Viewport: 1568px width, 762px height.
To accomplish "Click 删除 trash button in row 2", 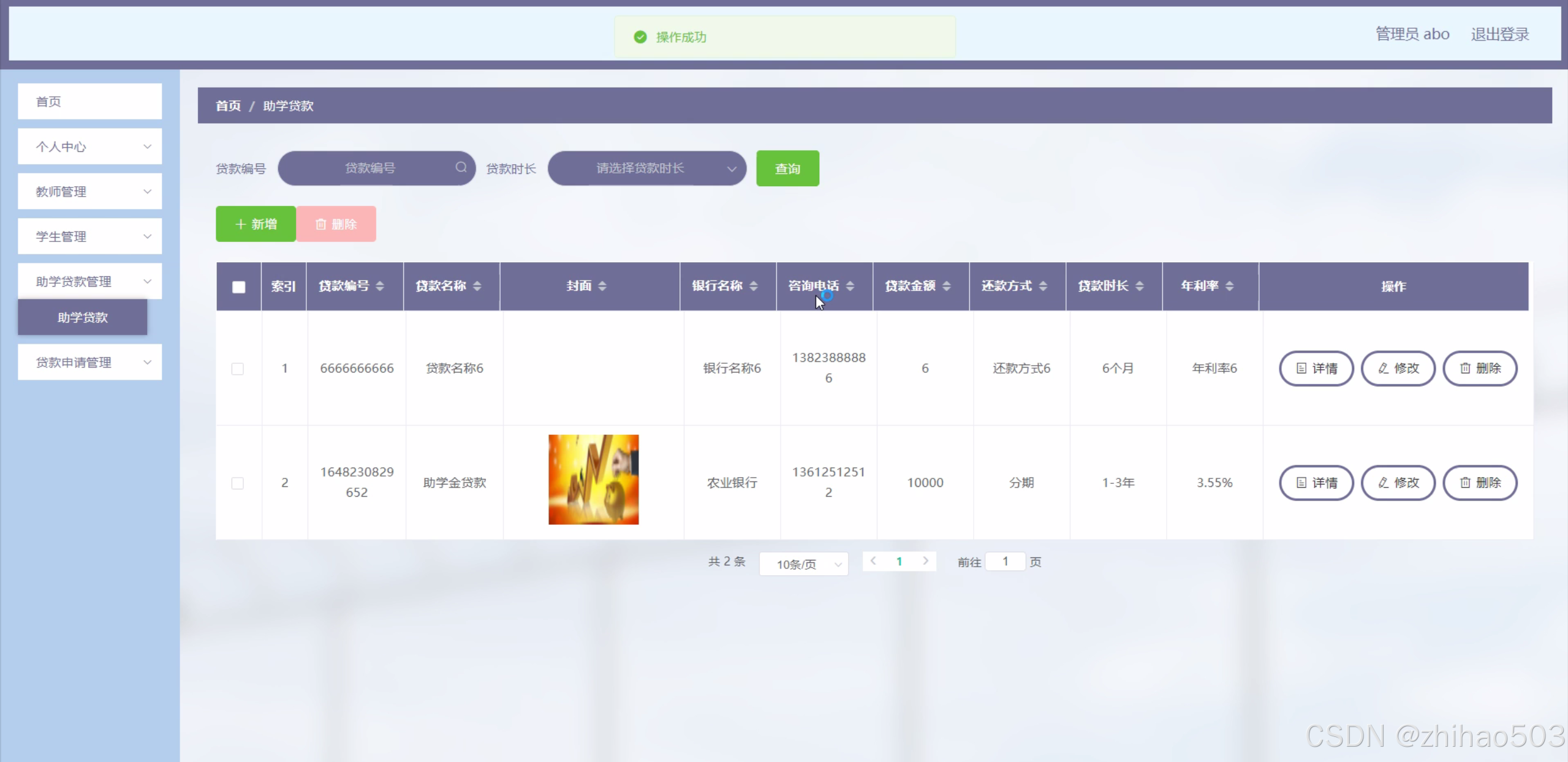I will (x=1480, y=483).
